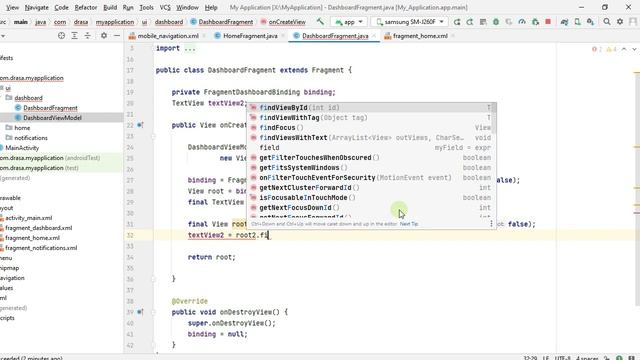Image resolution: width=640 pixels, height=360 pixels.
Task: Select fragment_dashboard.xml in project tree
Action: (38, 228)
